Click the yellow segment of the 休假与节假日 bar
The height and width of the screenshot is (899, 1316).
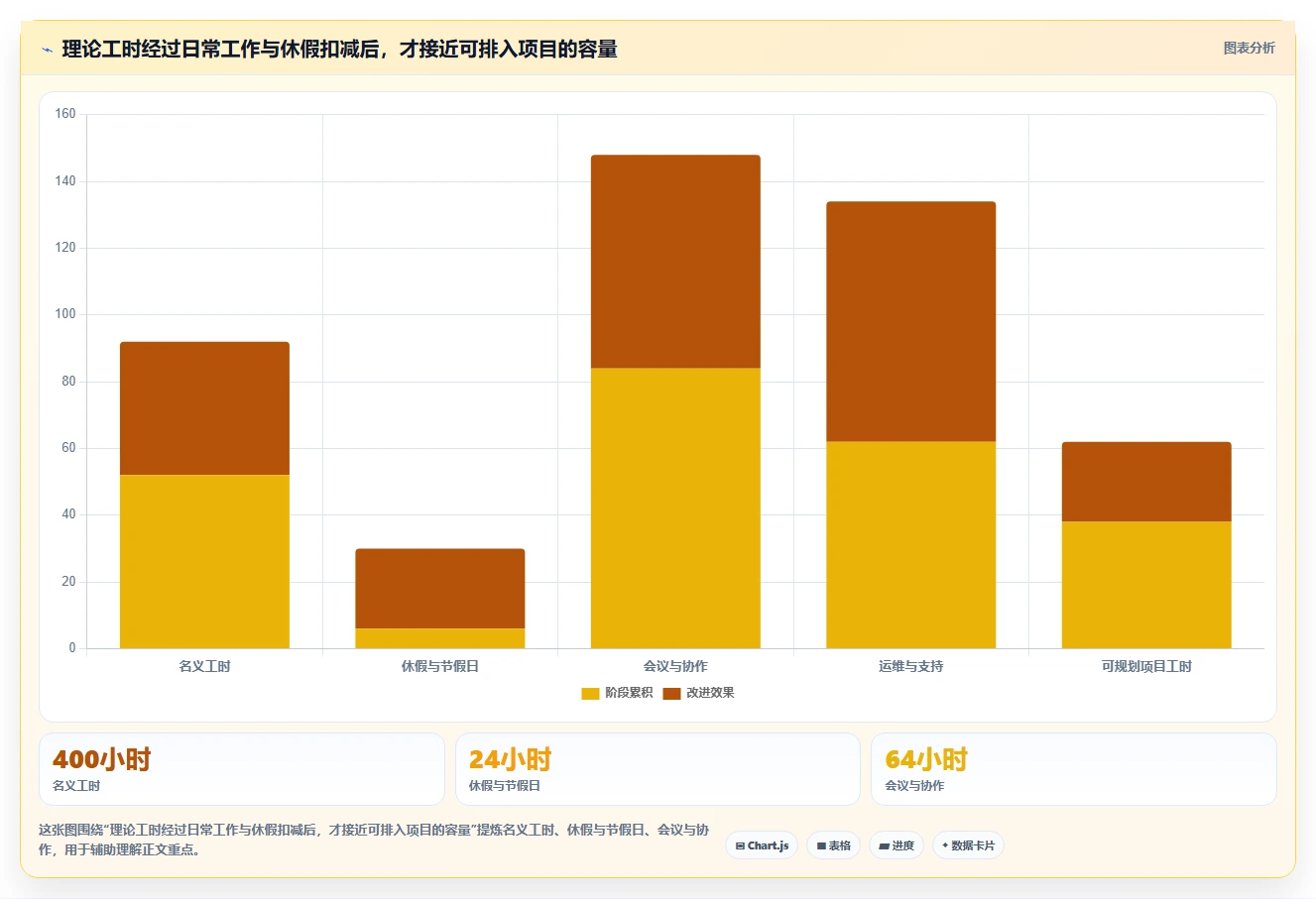(439, 638)
